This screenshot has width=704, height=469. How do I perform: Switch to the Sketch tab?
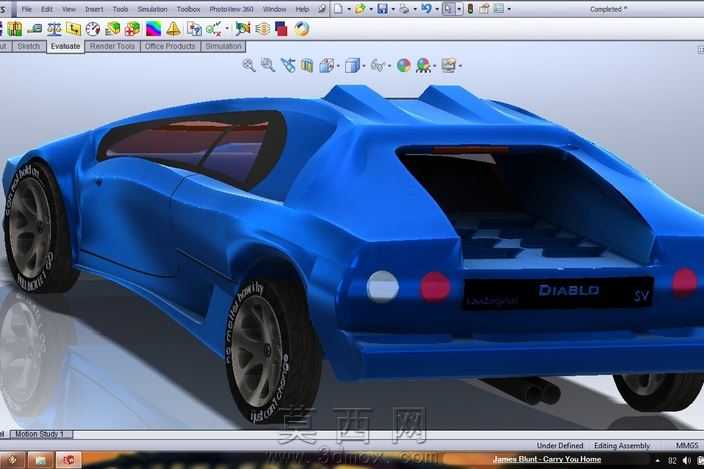pyautogui.click(x=29, y=46)
